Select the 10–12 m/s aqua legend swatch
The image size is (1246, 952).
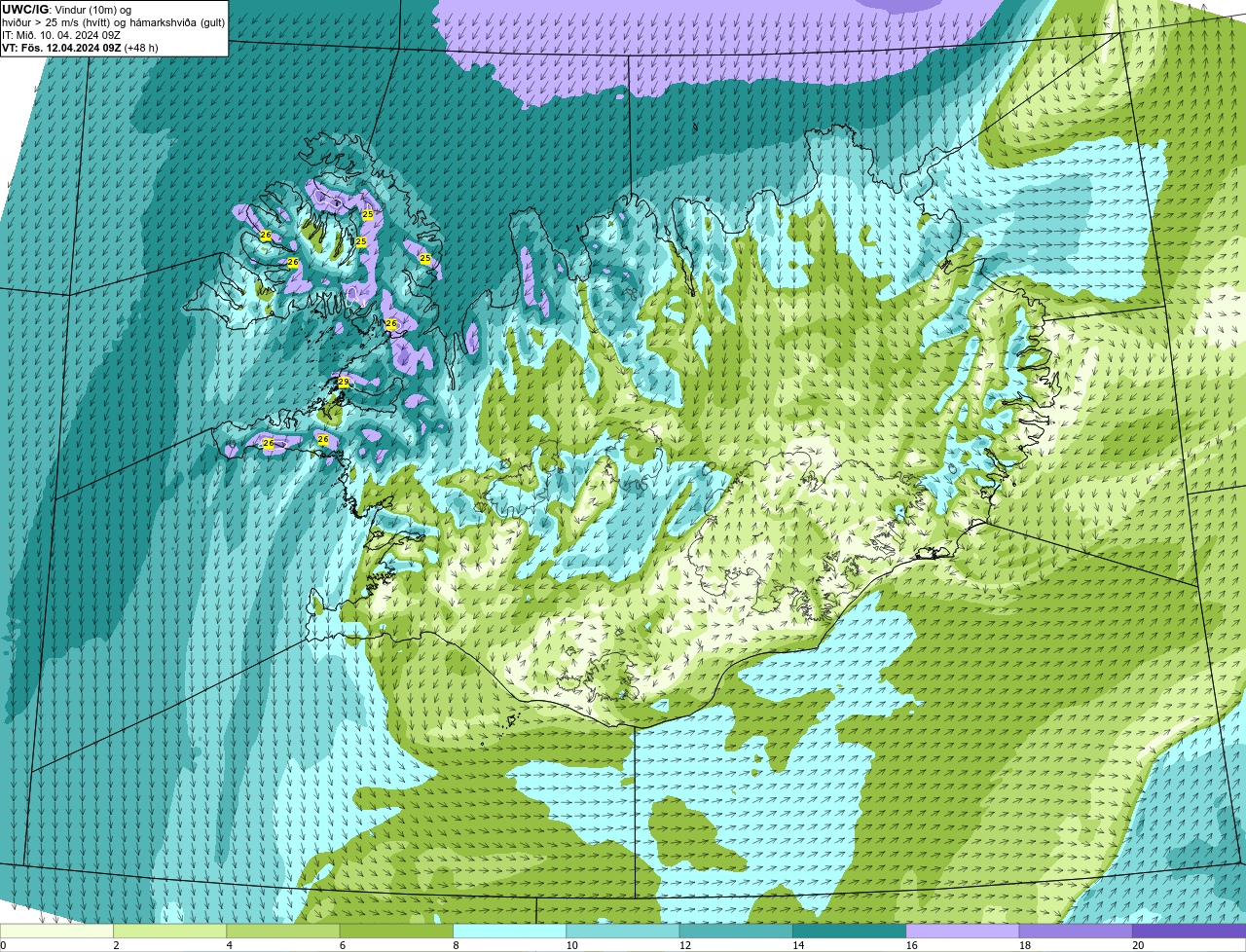pos(622,931)
